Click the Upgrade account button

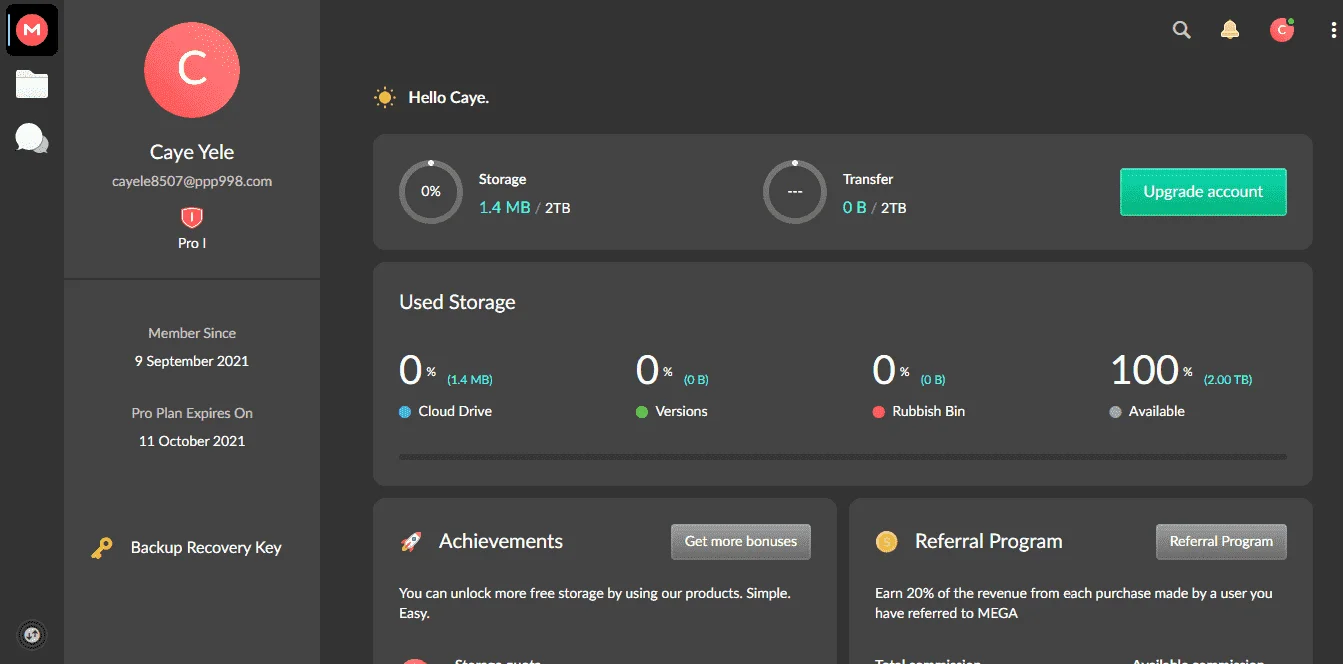[1203, 192]
